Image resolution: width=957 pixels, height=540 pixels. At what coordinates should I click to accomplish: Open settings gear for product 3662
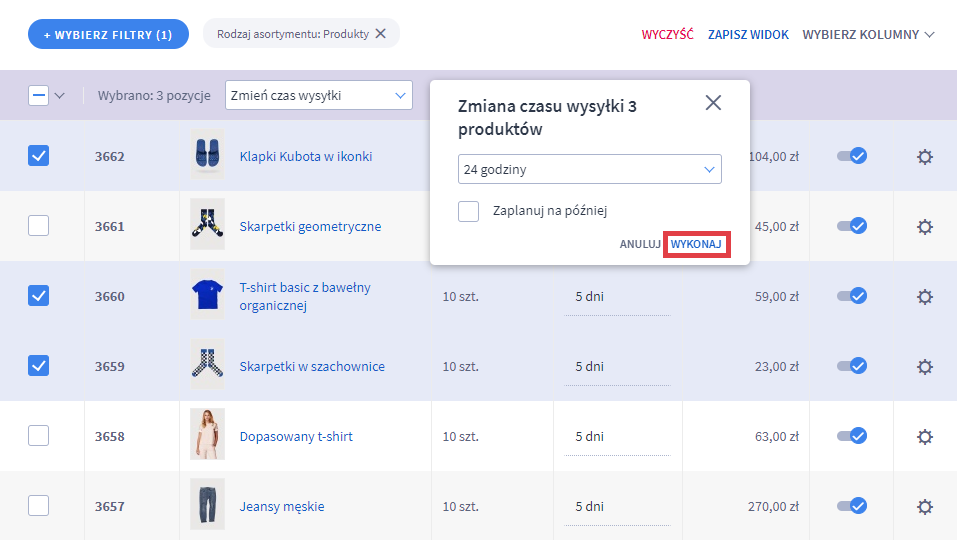point(925,156)
